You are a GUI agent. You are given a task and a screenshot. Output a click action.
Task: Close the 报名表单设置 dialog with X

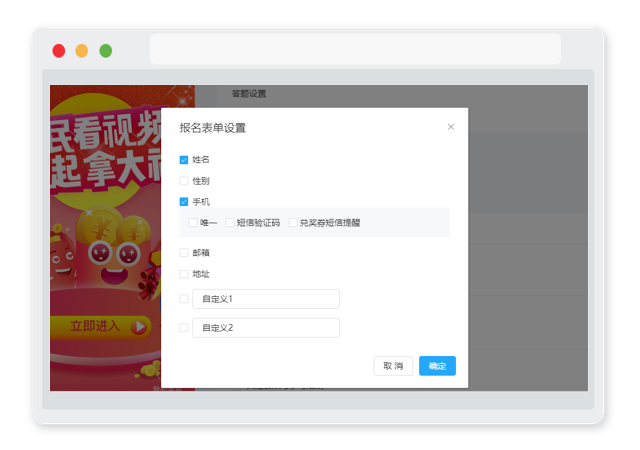coord(451,127)
